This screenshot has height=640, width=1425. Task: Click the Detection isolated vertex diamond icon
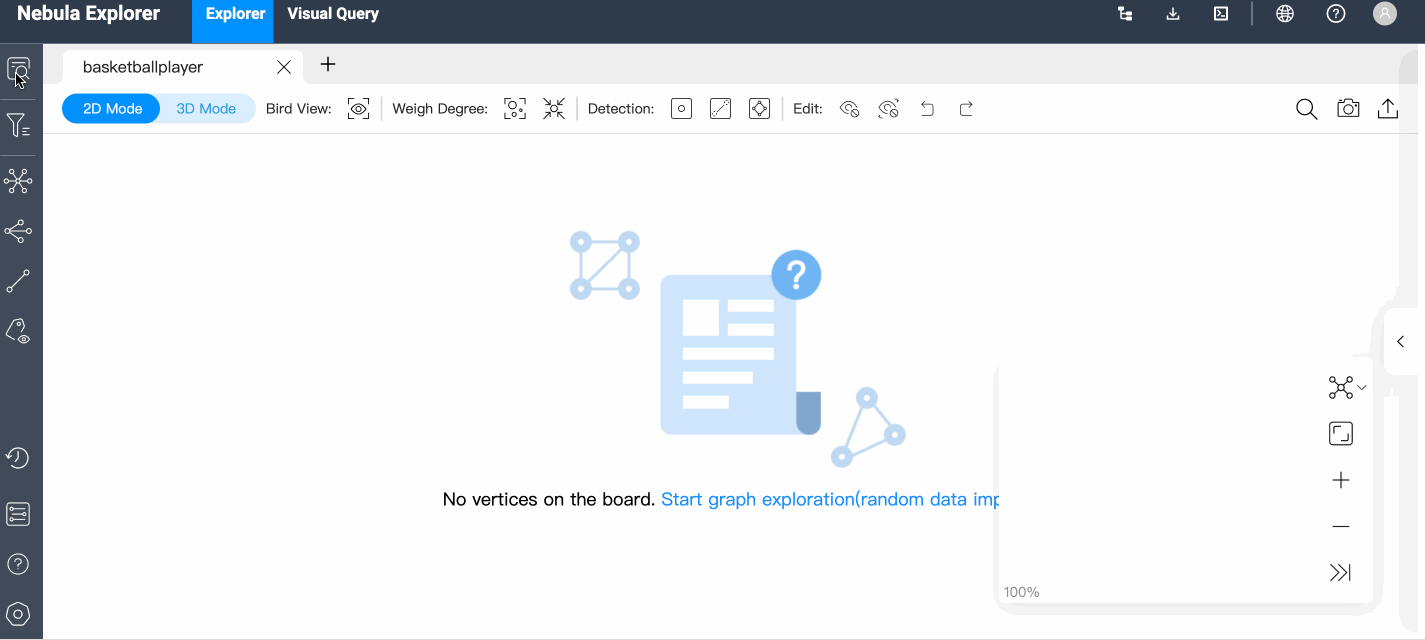pos(760,109)
